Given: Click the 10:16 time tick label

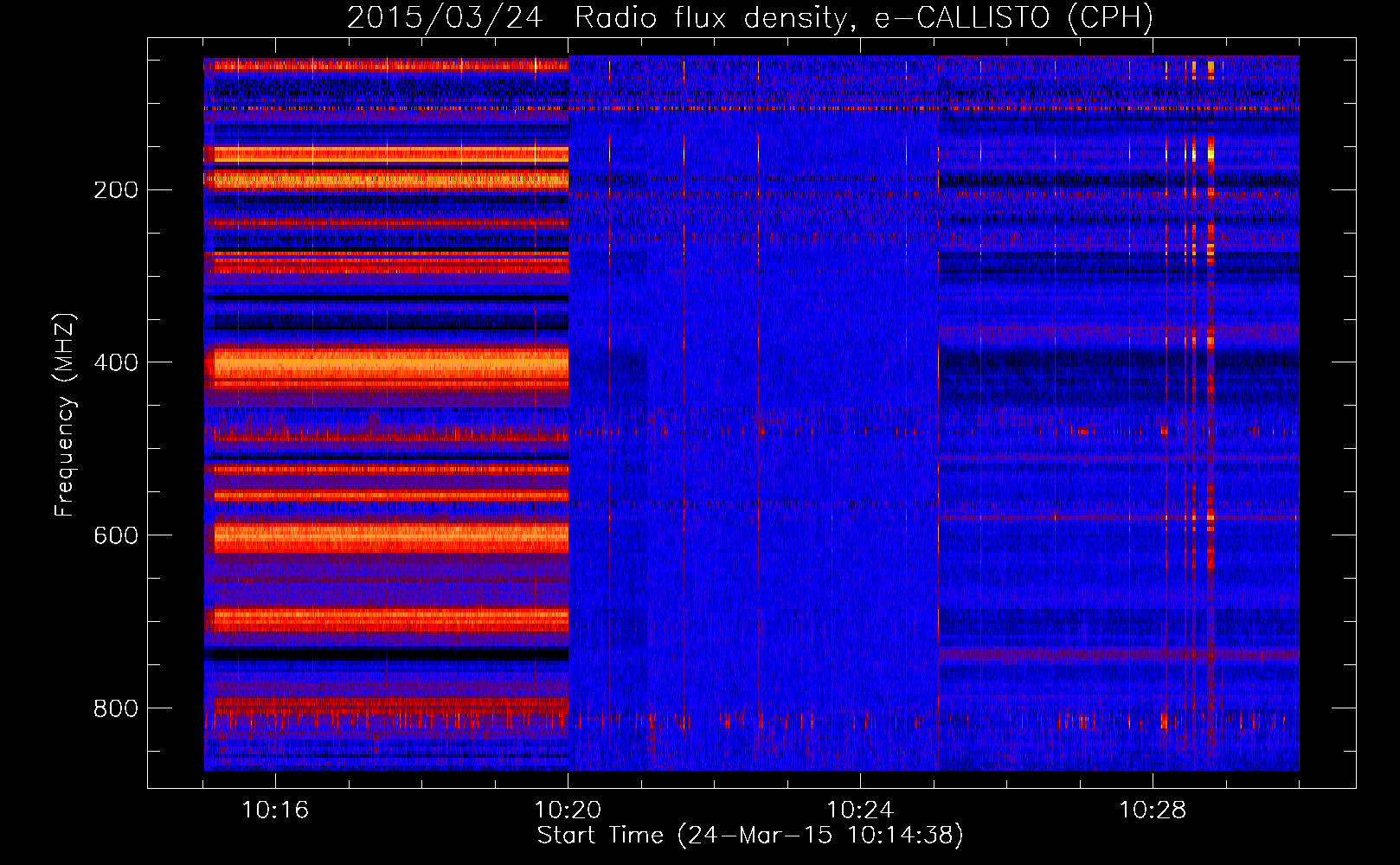Looking at the screenshot, I should (275, 810).
